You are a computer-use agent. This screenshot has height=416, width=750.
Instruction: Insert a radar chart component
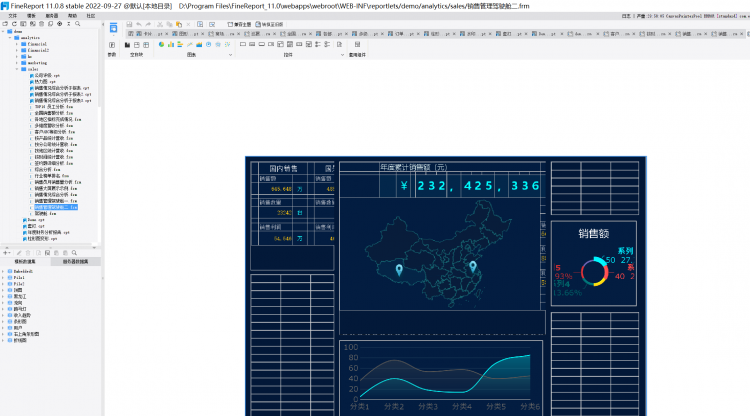pyautogui.click(x=218, y=44)
